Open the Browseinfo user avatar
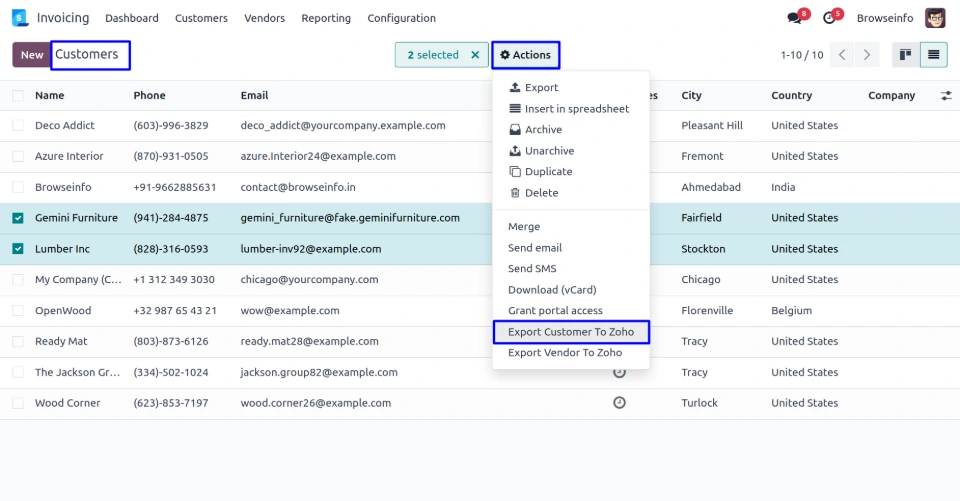960x501 pixels. (935, 18)
